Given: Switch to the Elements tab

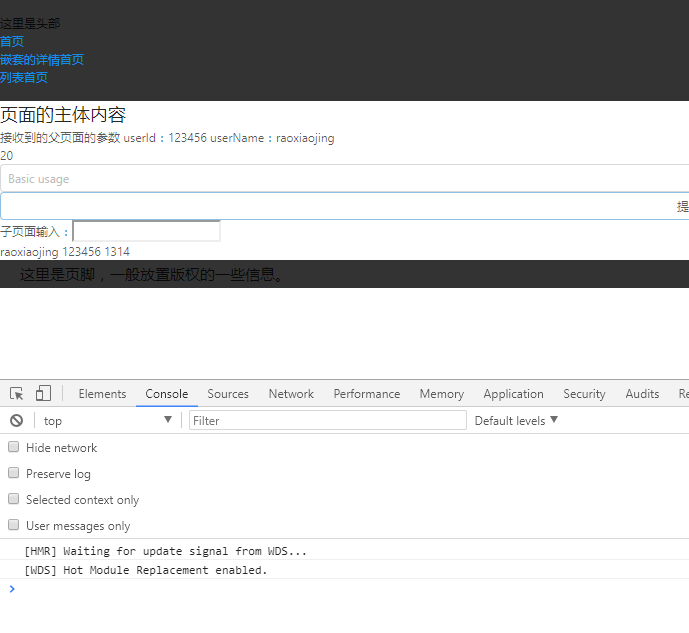Looking at the screenshot, I should click(102, 394).
